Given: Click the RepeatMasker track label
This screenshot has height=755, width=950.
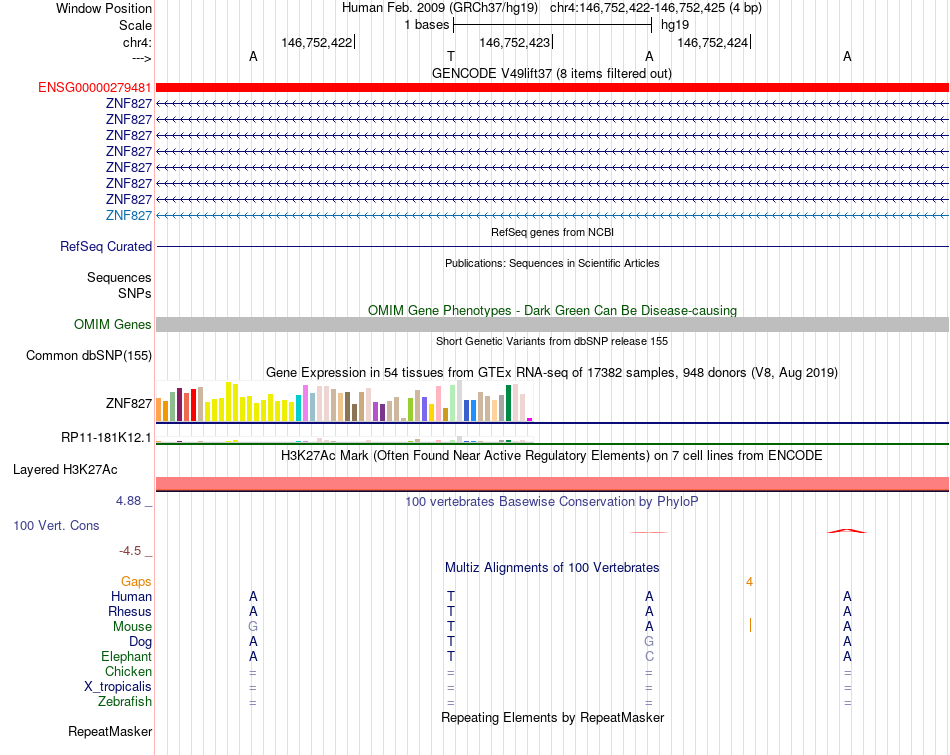Looking at the screenshot, I should point(110,732).
